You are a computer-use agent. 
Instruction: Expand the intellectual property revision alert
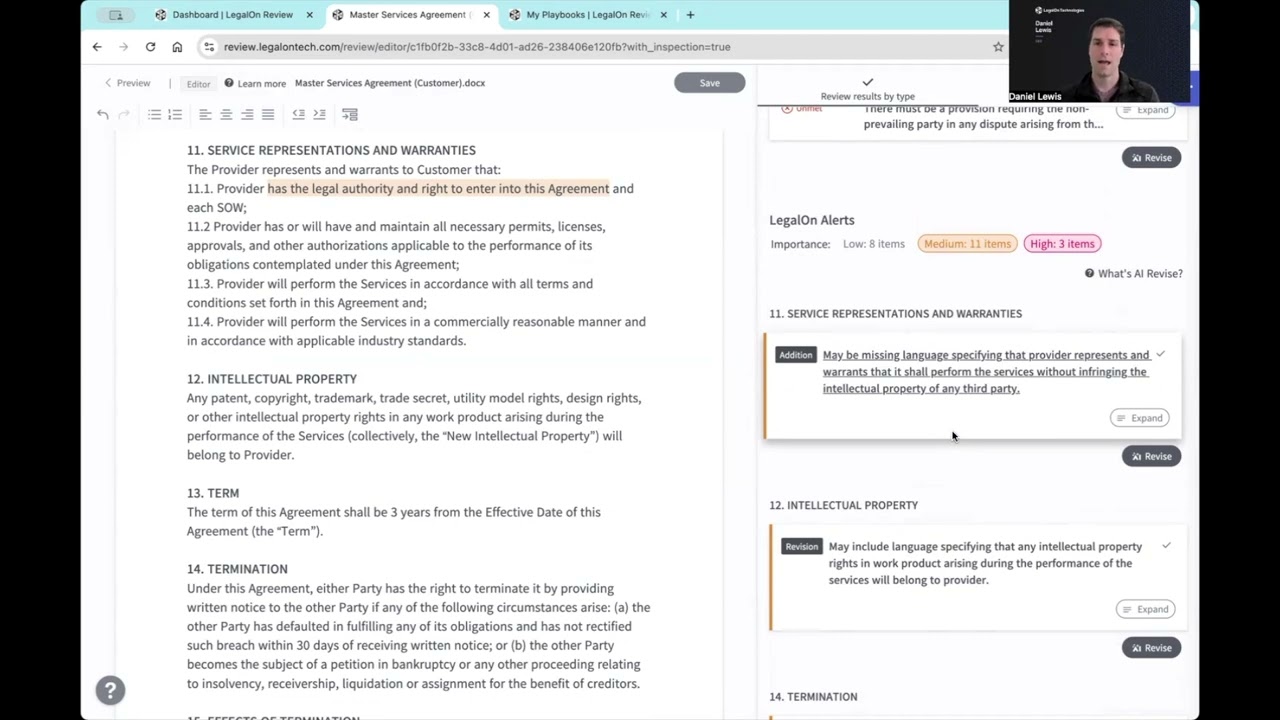coord(1145,609)
